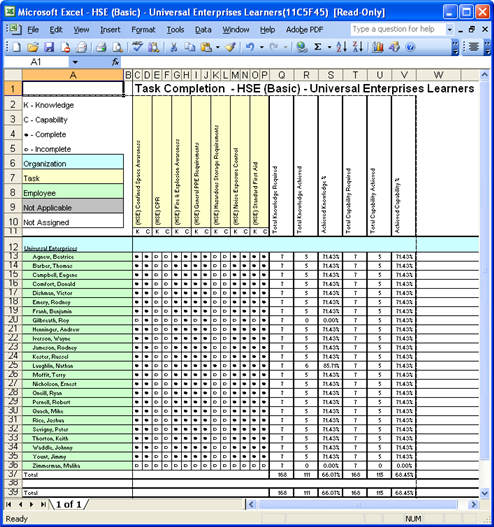Cut selection with the scissors icon

pyautogui.click(x=174, y=47)
